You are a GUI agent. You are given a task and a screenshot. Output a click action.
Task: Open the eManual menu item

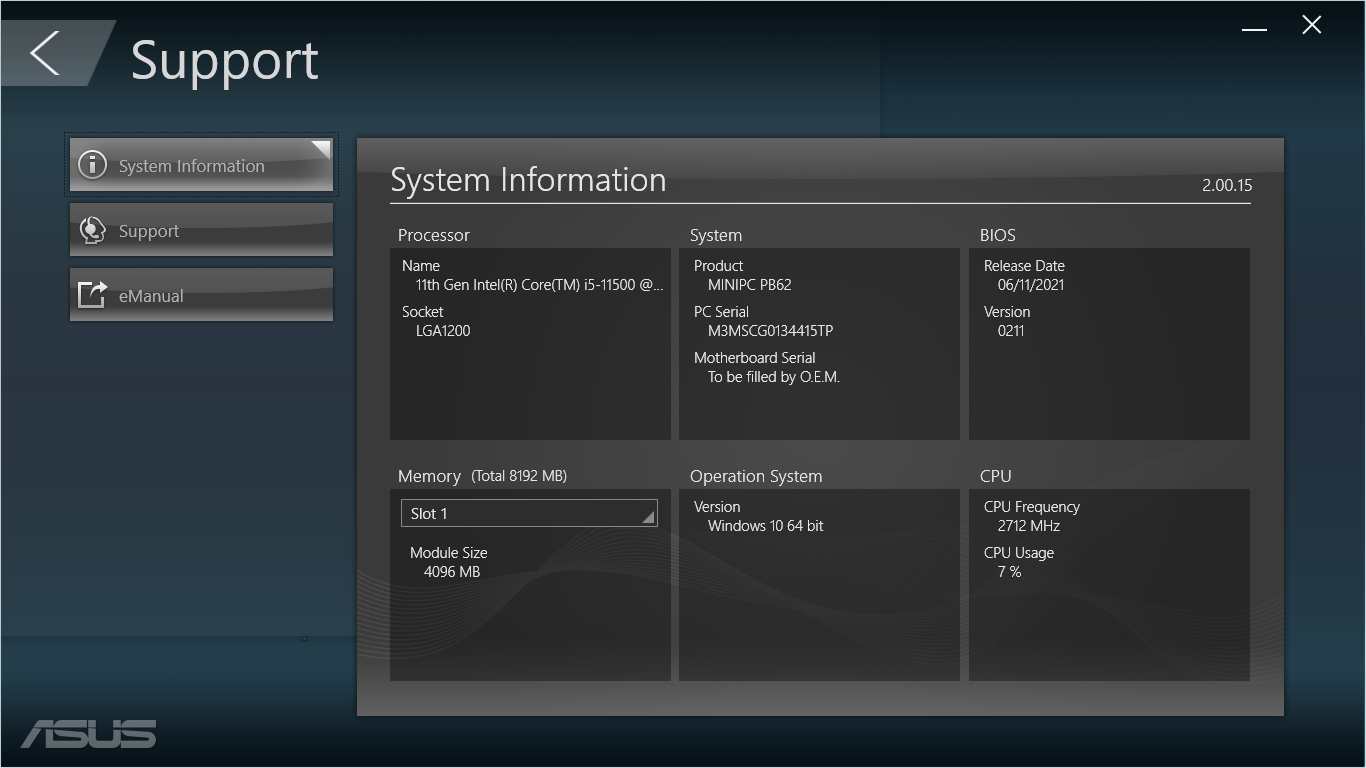(x=201, y=295)
